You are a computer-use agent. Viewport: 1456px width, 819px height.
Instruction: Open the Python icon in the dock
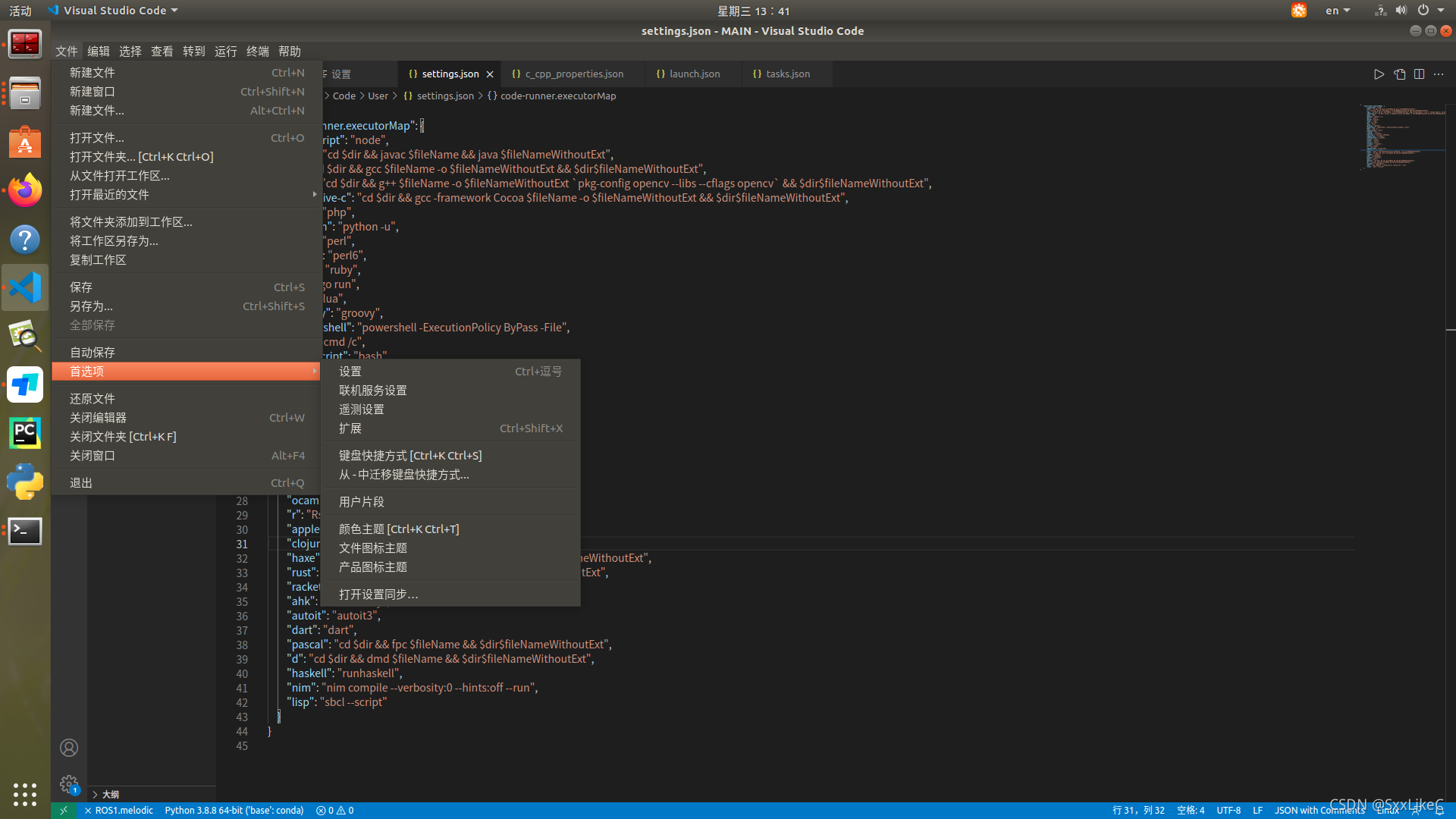pos(25,482)
